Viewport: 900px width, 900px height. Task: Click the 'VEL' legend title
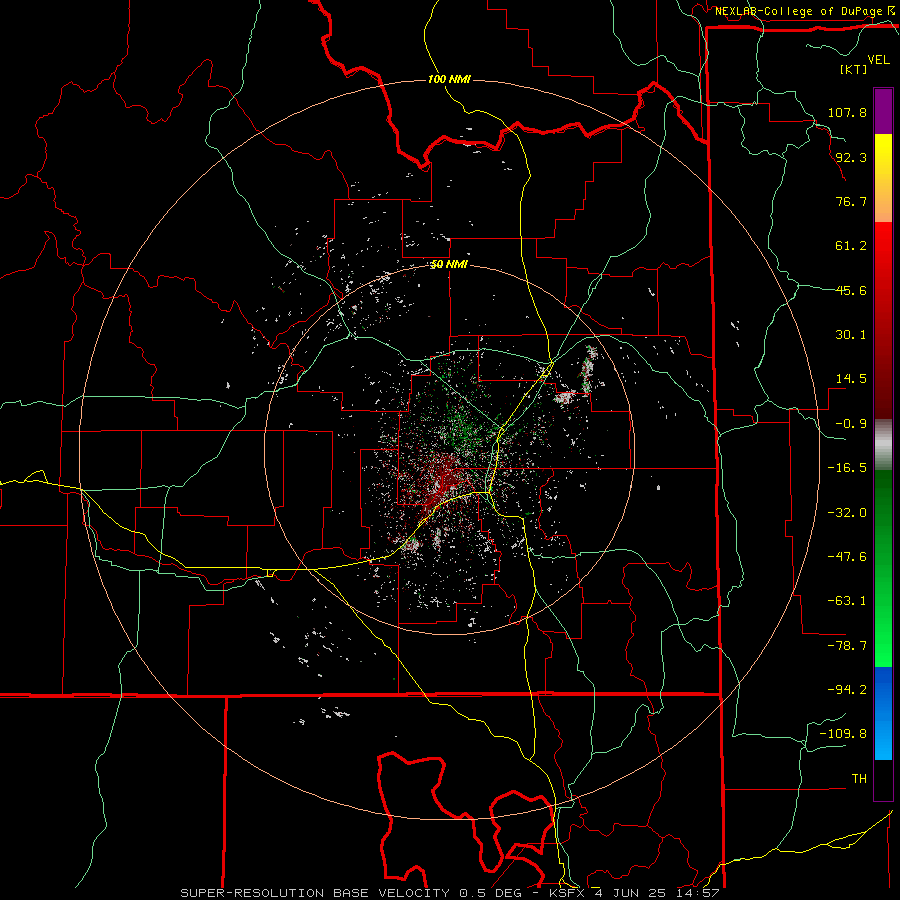[878, 60]
